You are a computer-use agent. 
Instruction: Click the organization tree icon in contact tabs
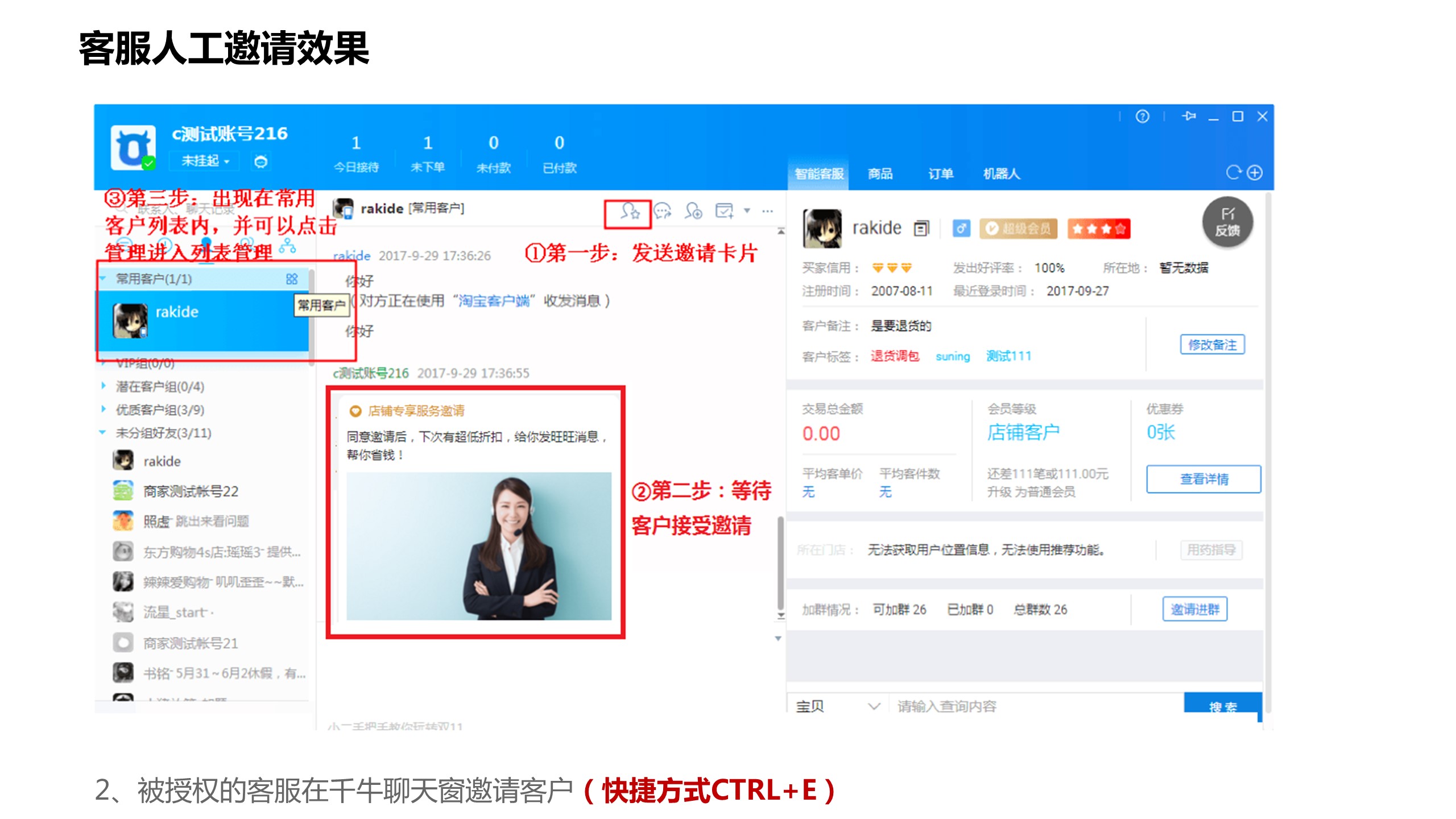(x=287, y=246)
